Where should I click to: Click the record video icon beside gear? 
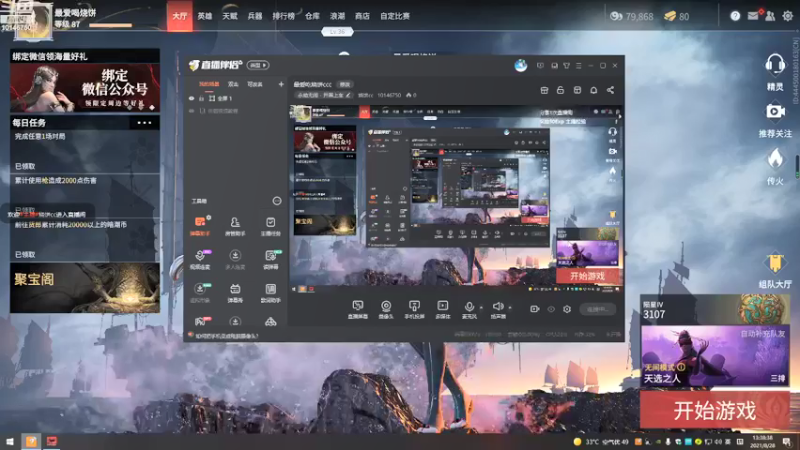(534, 309)
